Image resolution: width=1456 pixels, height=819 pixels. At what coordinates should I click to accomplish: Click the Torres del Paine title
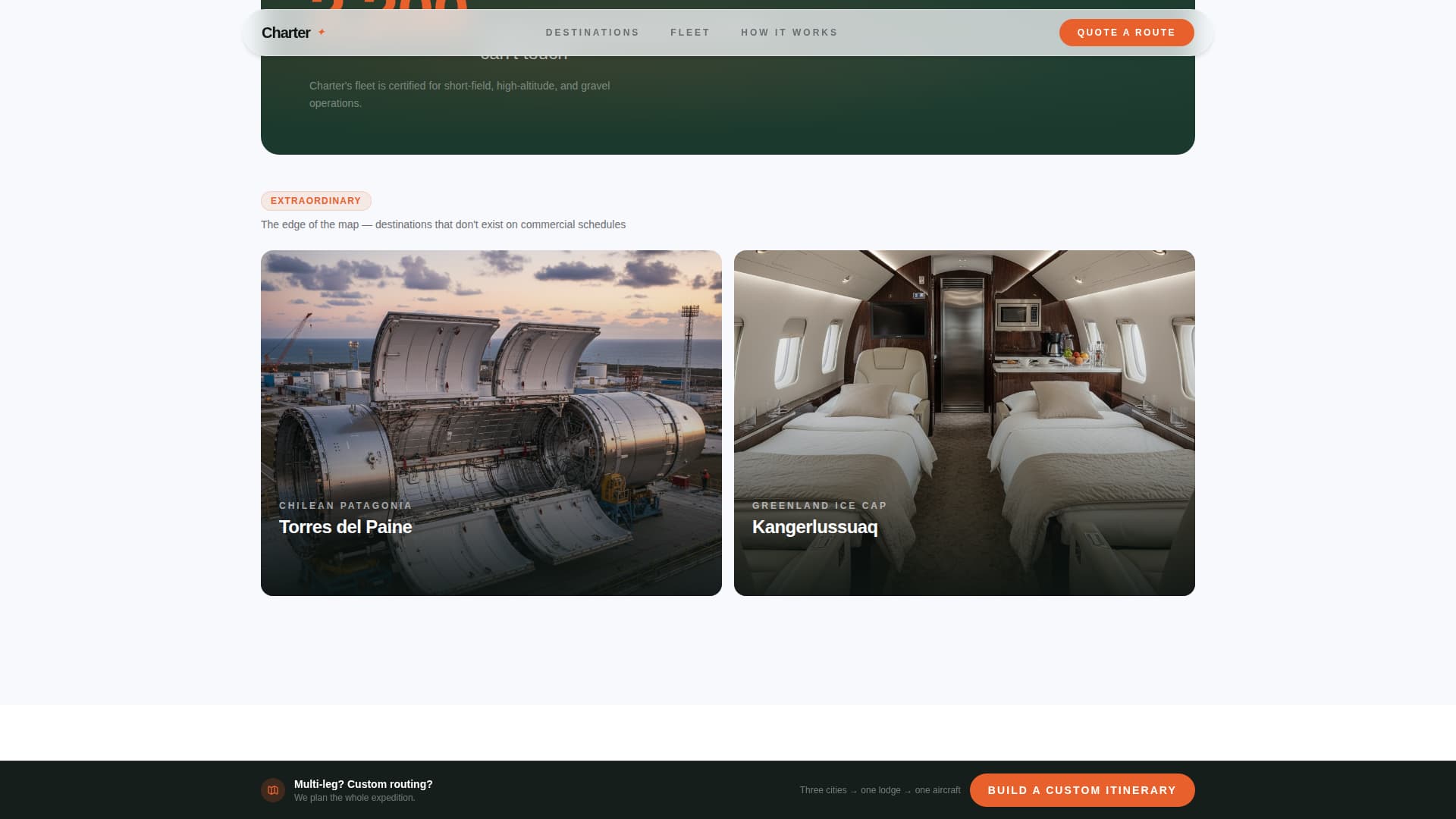(345, 527)
